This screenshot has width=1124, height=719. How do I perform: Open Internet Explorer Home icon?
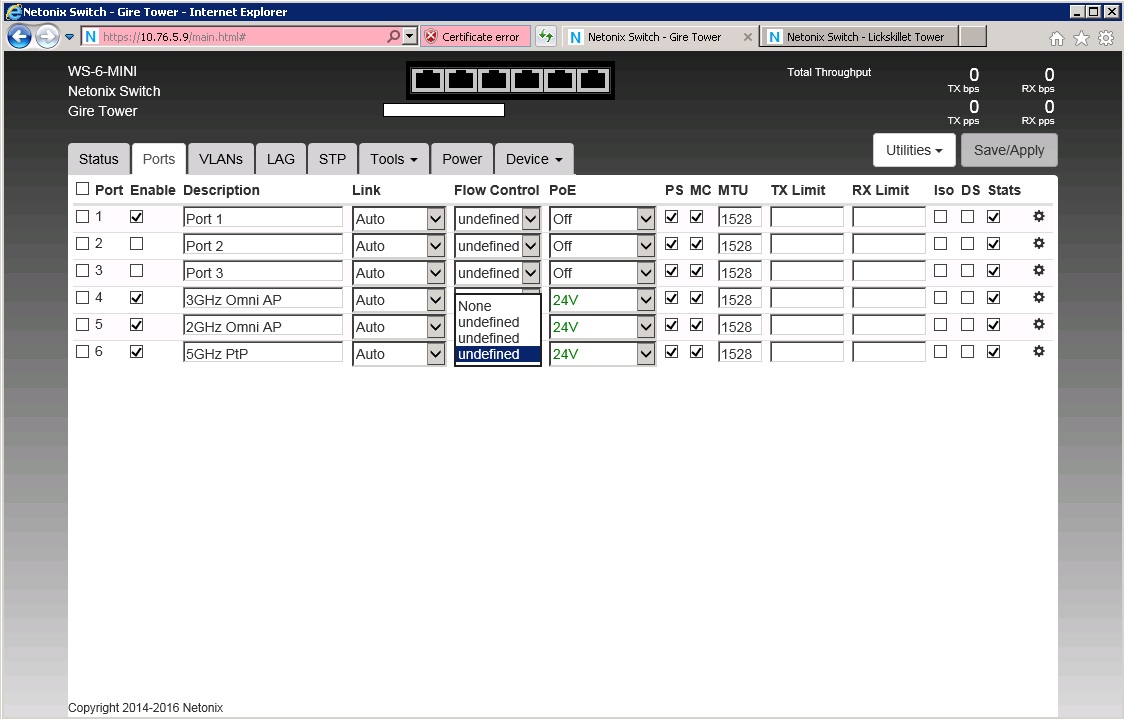(1056, 38)
